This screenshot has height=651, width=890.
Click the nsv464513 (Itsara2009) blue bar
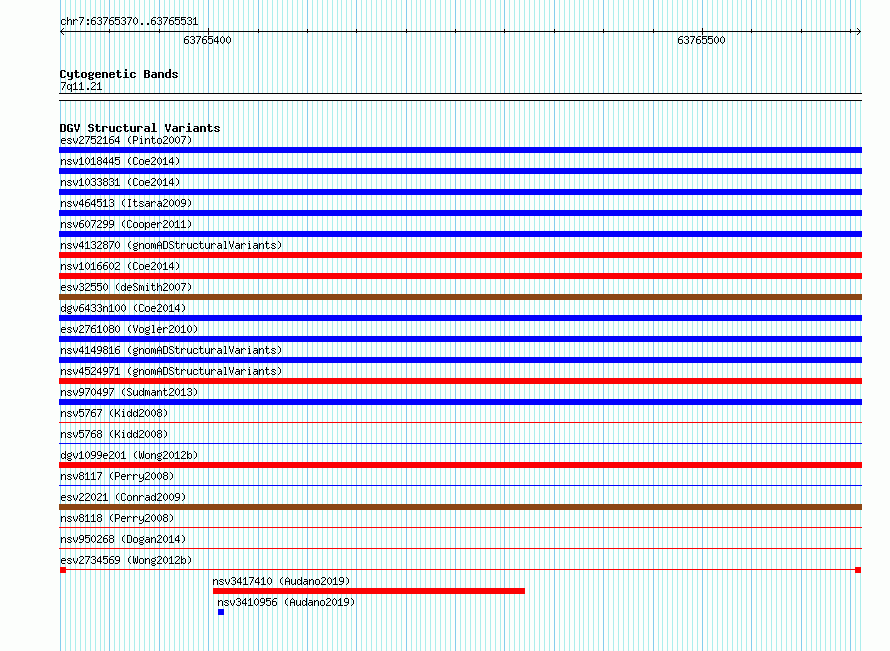(460, 213)
